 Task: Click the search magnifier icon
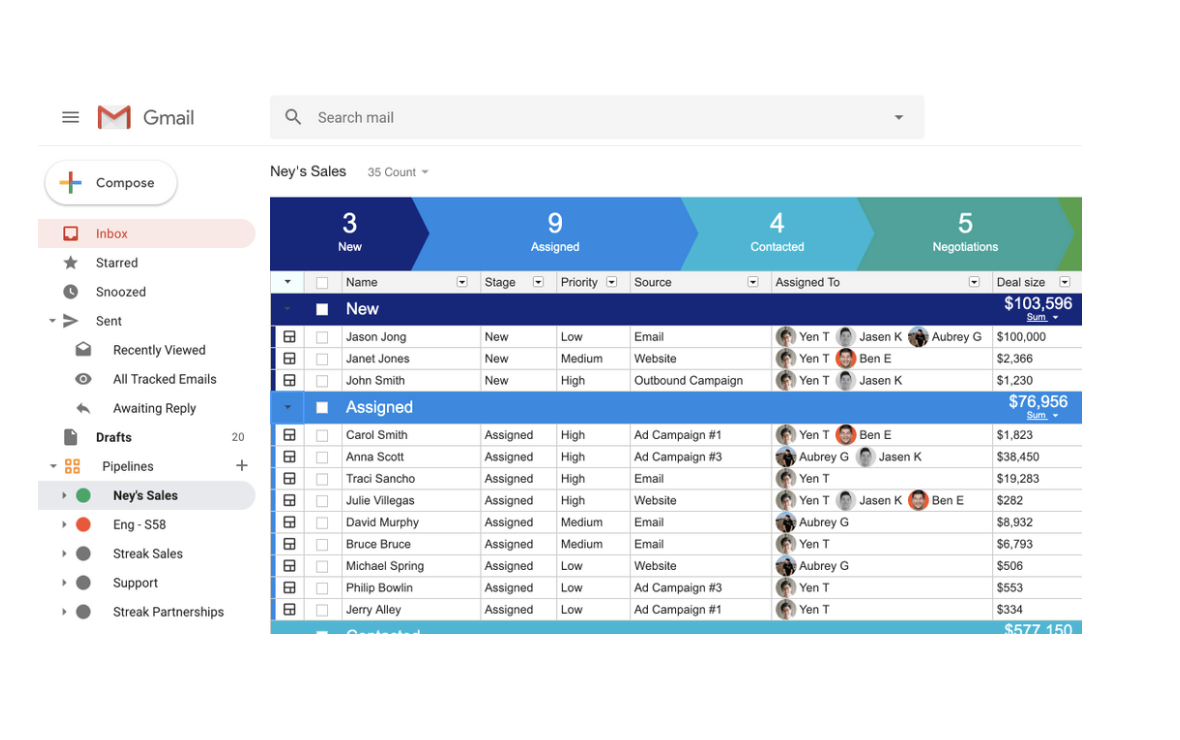pos(293,117)
